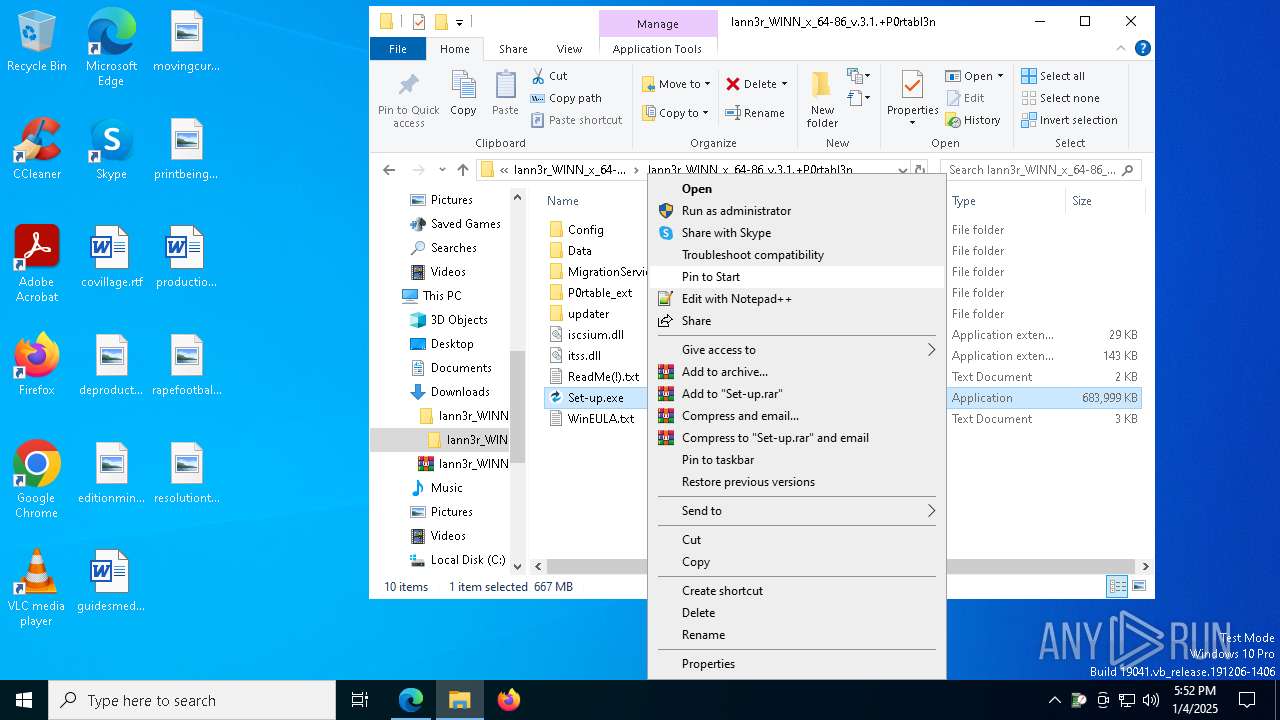Click the Copy ribbon button
This screenshot has height=720, width=1280.
tap(463, 94)
